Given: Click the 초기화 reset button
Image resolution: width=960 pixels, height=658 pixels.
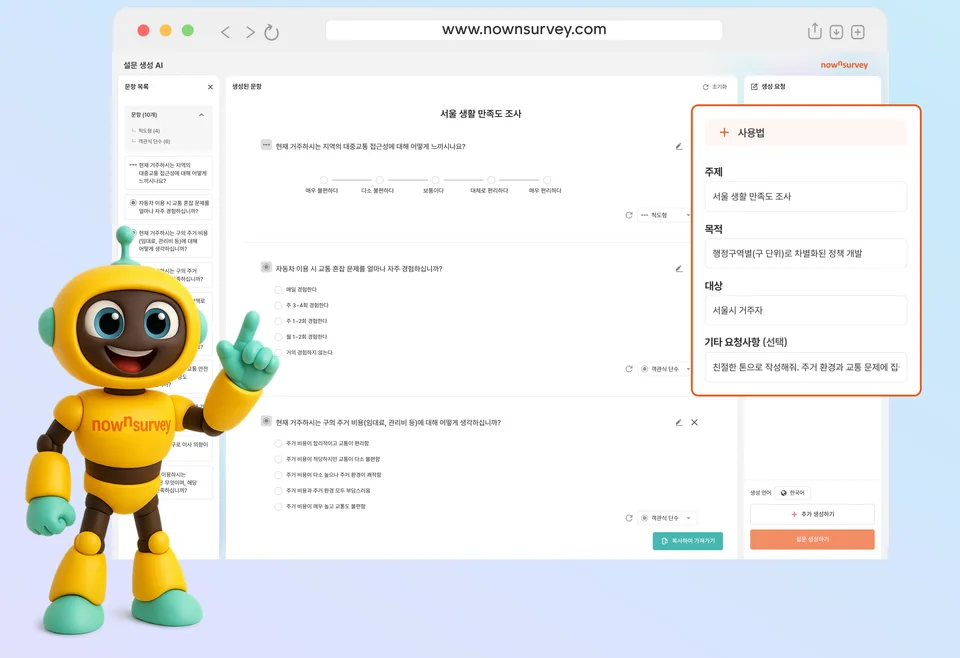Looking at the screenshot, I should 714,87.
